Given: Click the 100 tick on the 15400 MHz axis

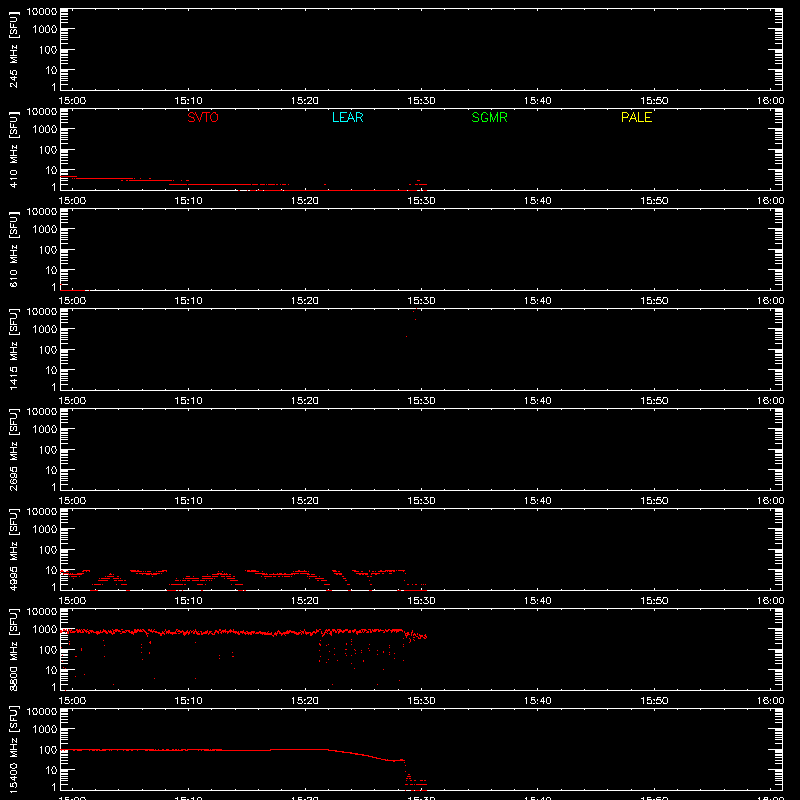Looking at the screenshot, I should click(48, 750).
